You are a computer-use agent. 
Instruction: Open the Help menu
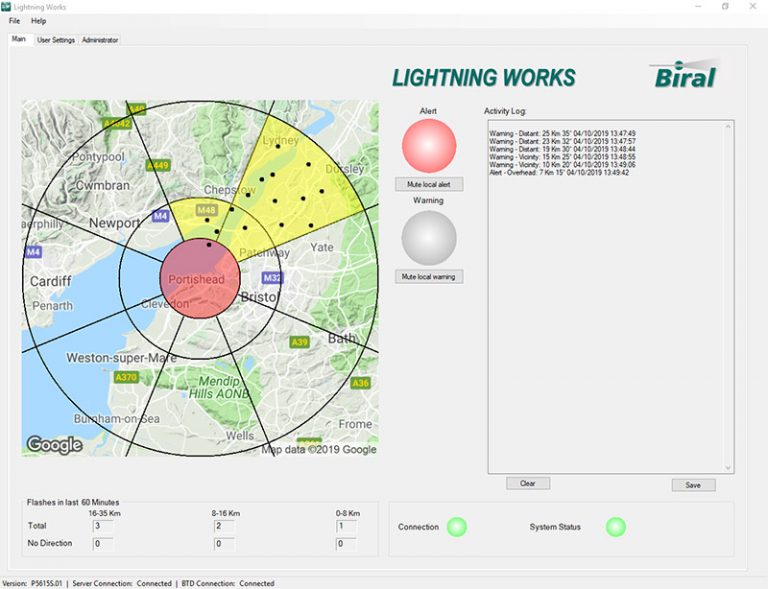point(39,21)
